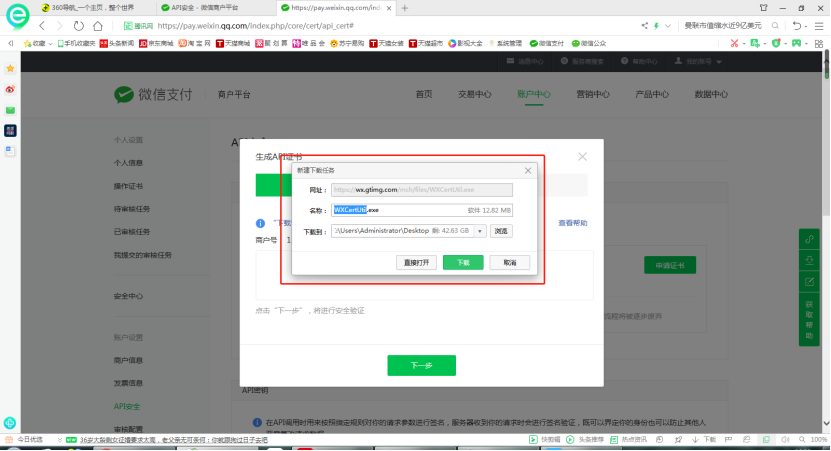The image size is (831, 451).
Task: Click the 获取帮助 green side button
Action: click(x=809, y=320)
